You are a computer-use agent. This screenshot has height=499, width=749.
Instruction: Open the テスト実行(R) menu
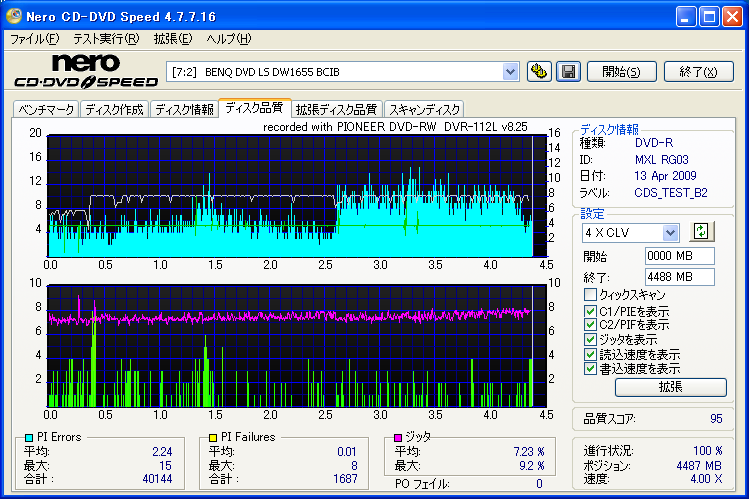[106, 39]
